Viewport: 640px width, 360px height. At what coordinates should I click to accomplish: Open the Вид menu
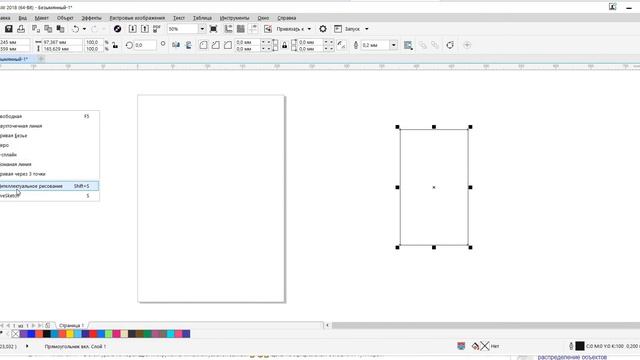point(22,18)
